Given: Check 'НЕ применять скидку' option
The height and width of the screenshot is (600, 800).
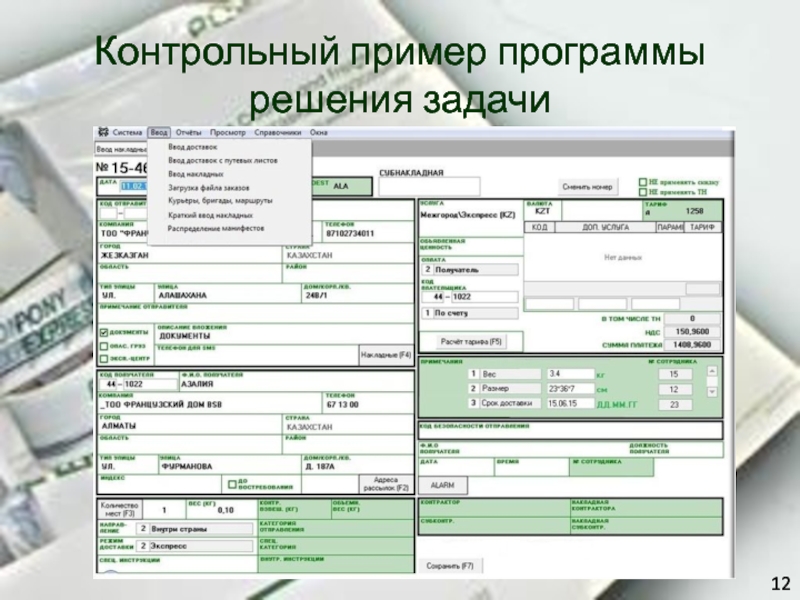Looking at the screenshot, I should (642, 182).
